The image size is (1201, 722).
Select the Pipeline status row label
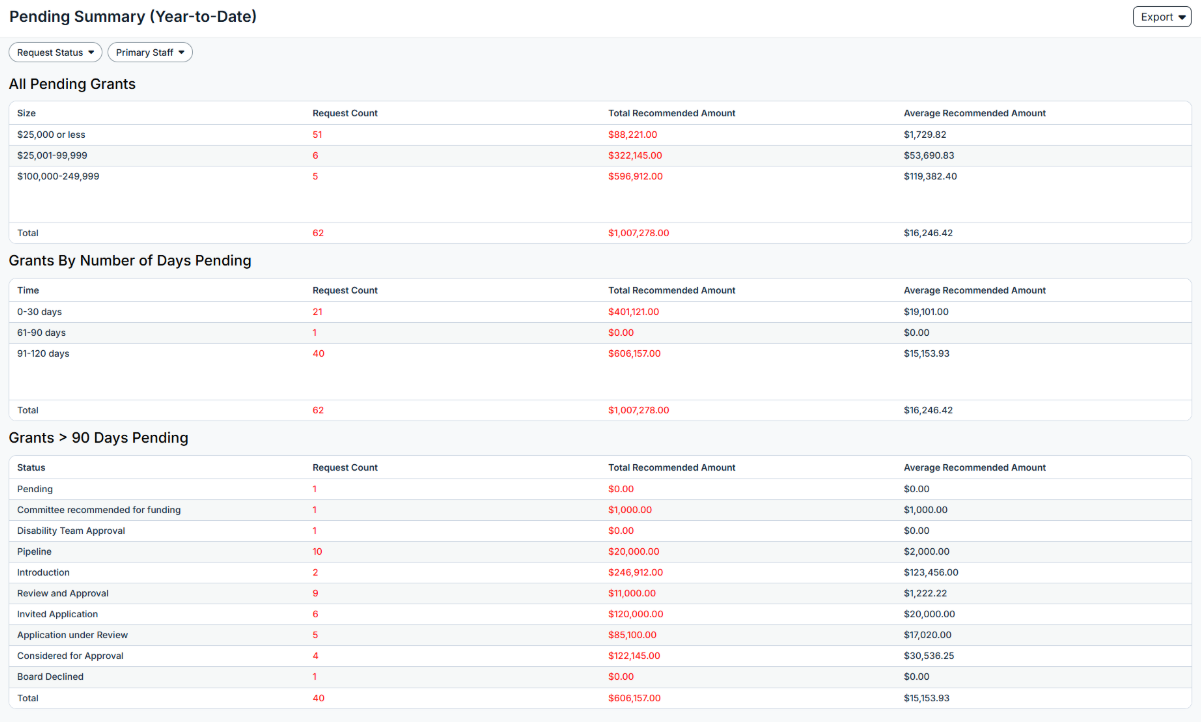coord(34,552)
